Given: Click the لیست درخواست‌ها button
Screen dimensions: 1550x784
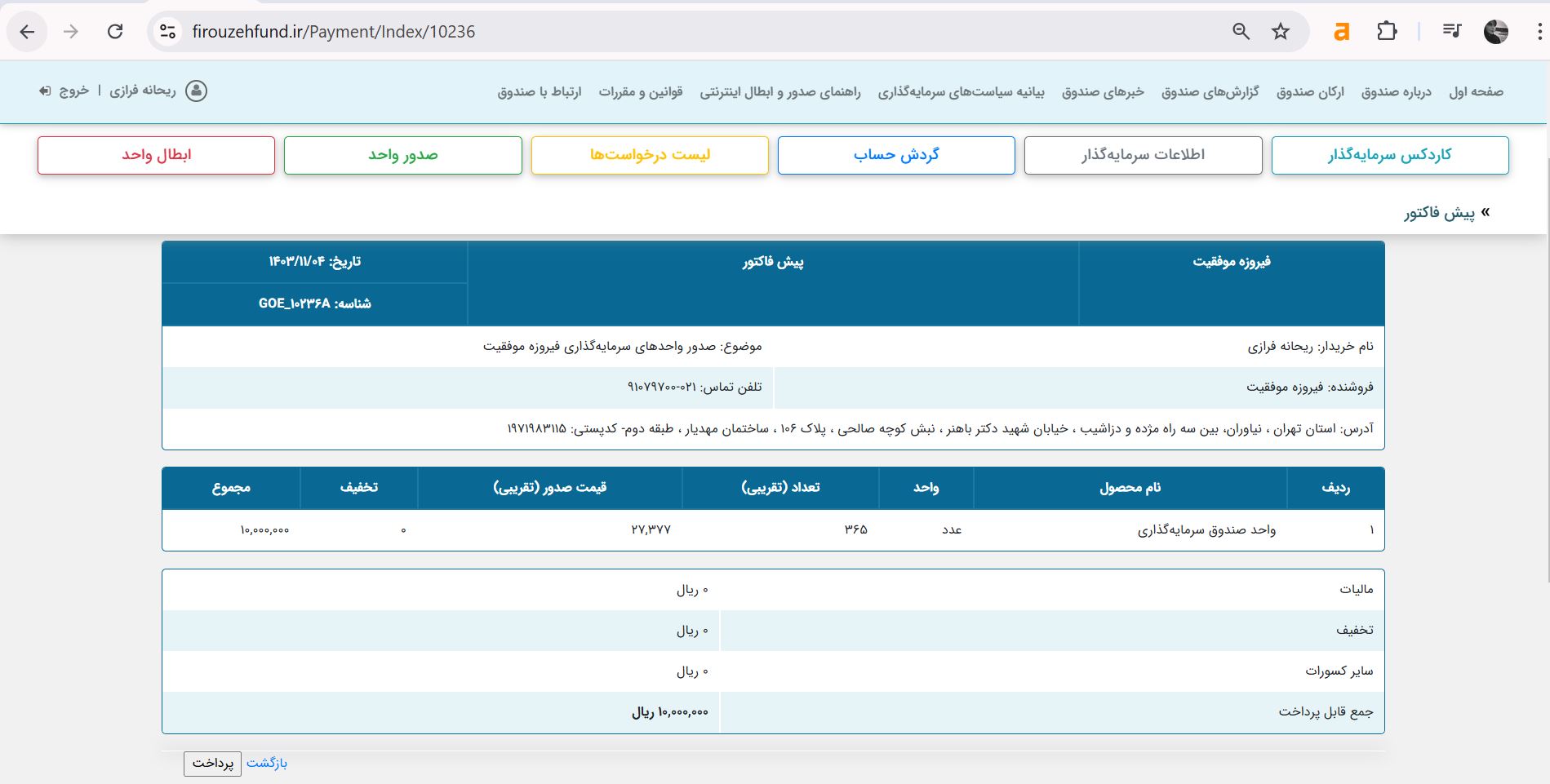Looking at the screenshot, I should click(650, 155).
